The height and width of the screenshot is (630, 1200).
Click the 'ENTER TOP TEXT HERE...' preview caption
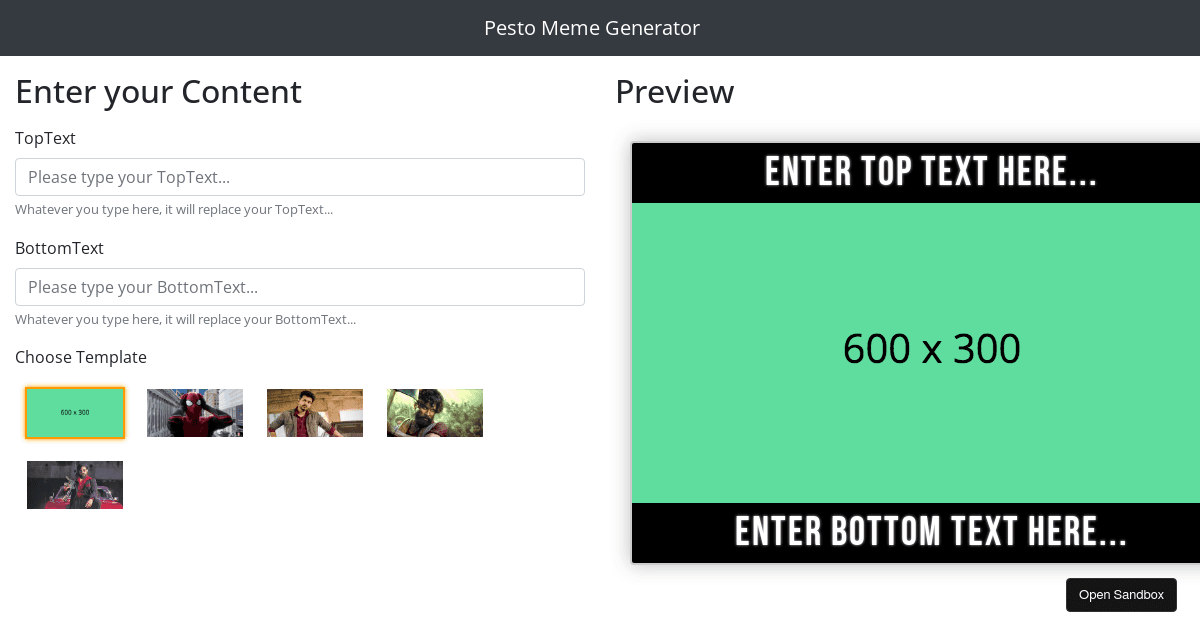(x=931, y=173)
